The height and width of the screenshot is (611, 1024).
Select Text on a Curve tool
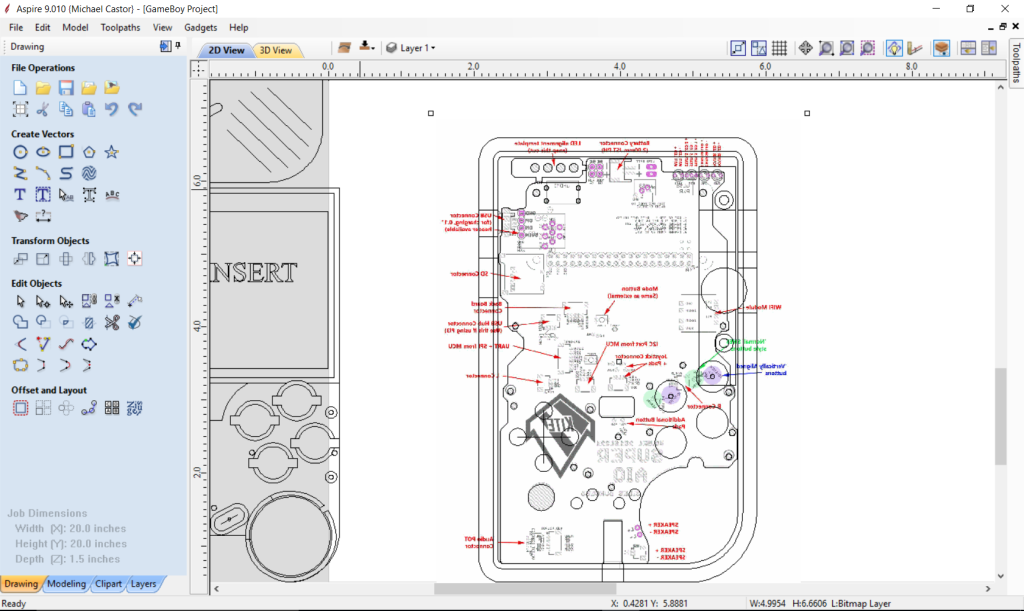tap(112, 195)
